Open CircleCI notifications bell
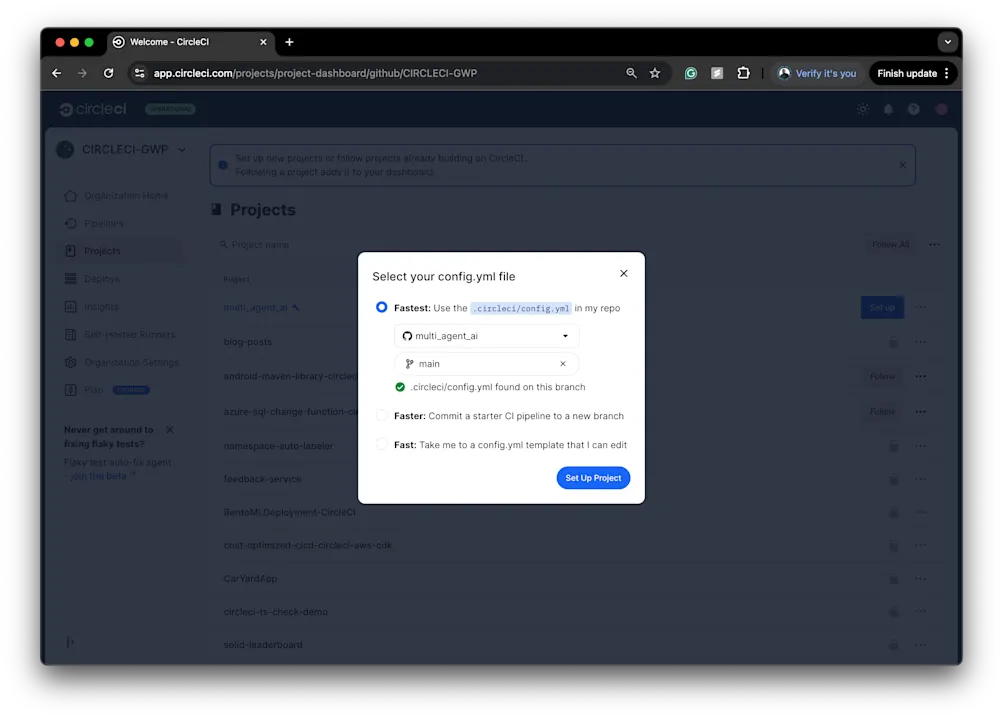 pos(887,109)
